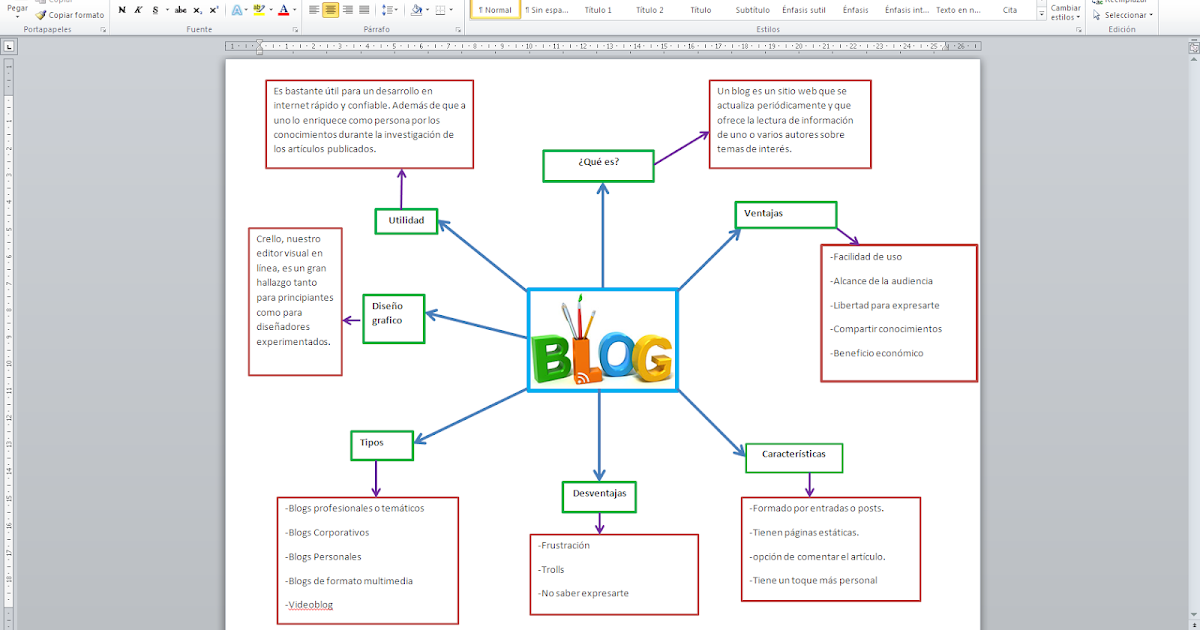This screenshot has height=630, width=1200.
Task: Toggle underline formatting with the S icon
Action: tap(155, 10)
